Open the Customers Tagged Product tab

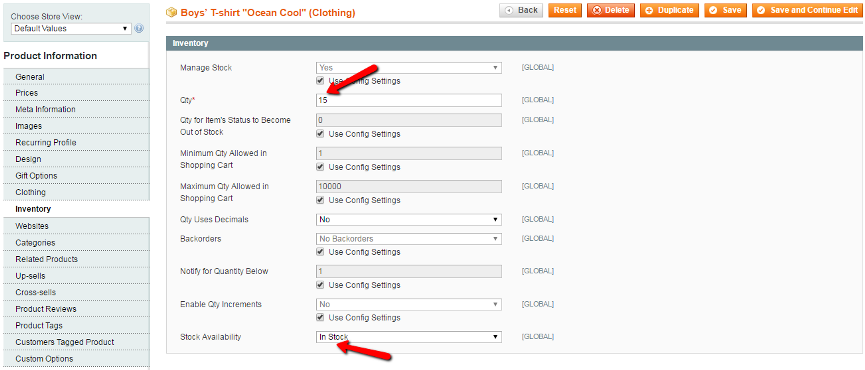[x=76, y=342]
